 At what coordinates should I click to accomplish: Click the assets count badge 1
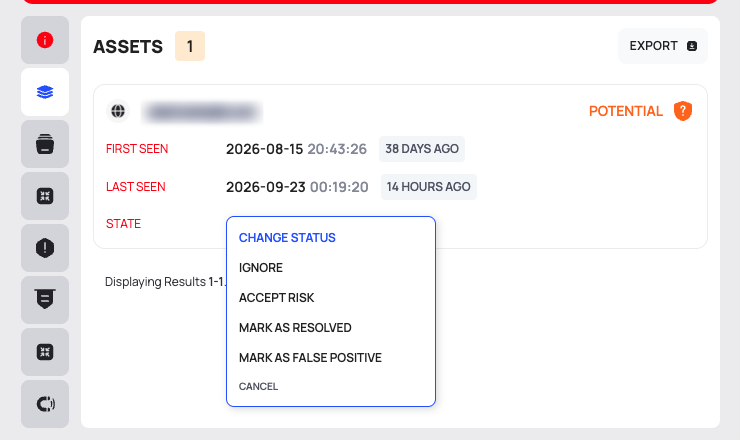tap(190, 46)
